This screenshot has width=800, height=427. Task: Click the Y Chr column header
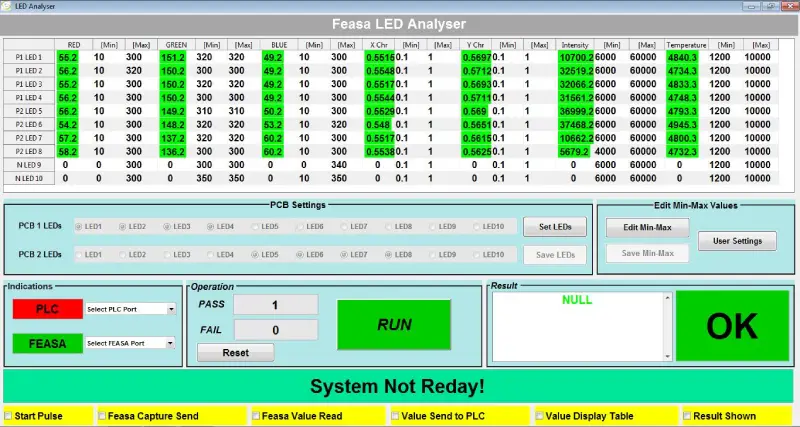476,45
